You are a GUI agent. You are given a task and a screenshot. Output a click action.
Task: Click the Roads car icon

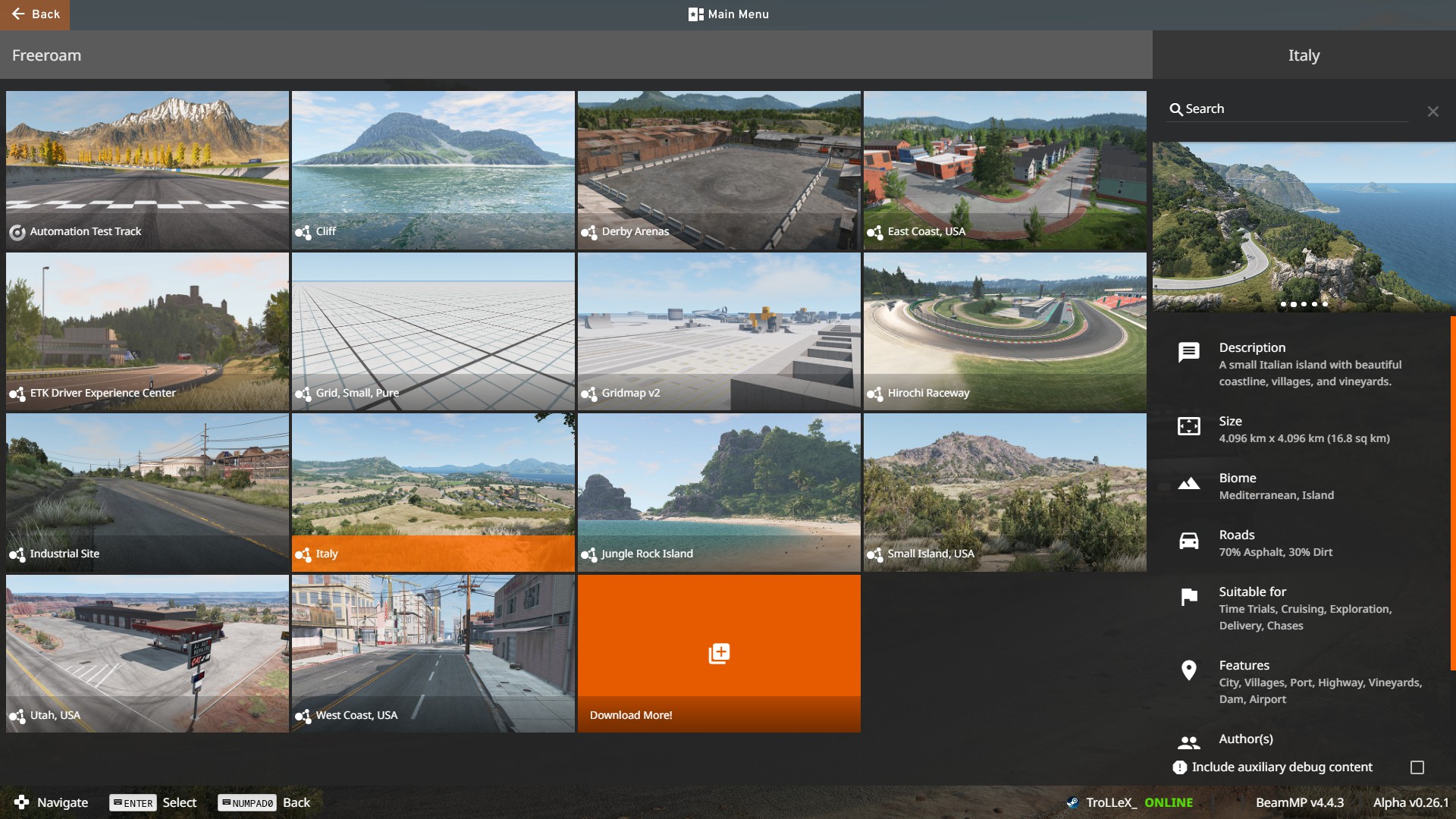pyautogui.click(x=1188, y=541)
